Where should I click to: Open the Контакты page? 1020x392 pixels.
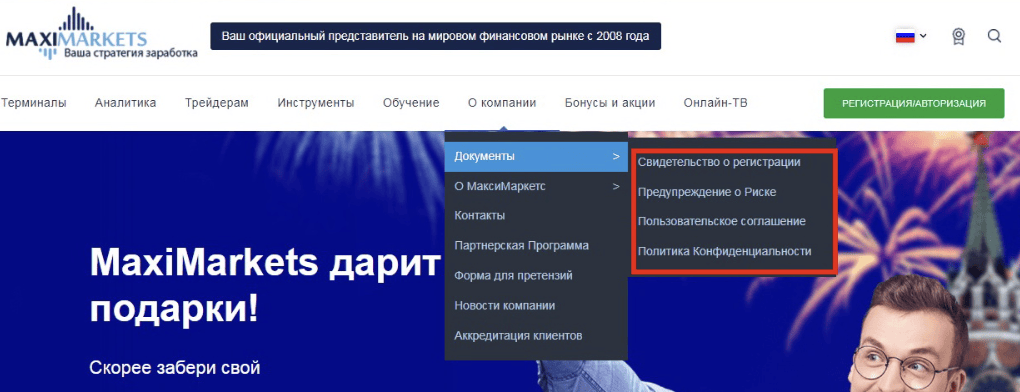(479, 216)
